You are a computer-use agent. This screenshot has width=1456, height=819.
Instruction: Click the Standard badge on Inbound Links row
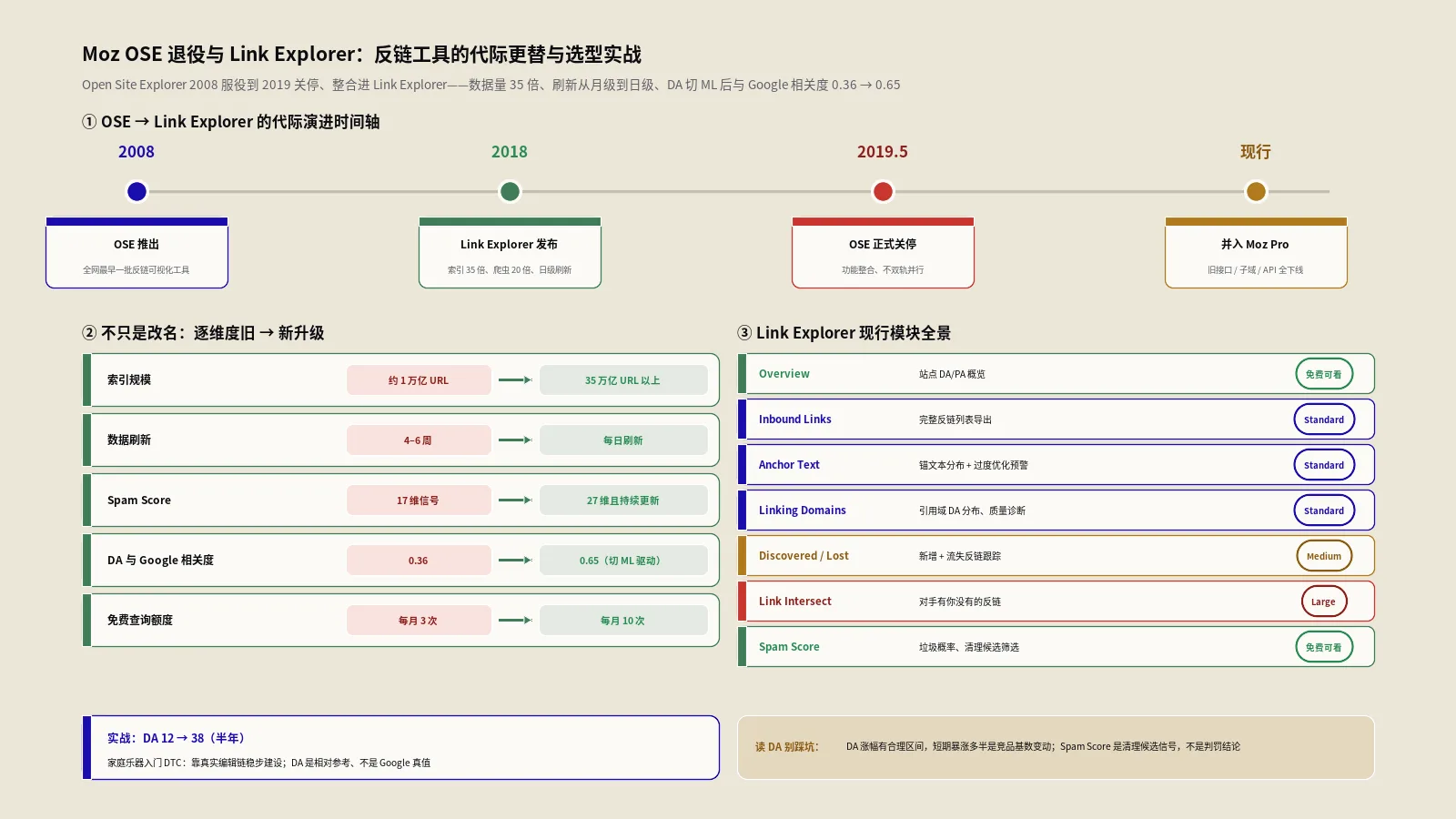click(1324, 420)
